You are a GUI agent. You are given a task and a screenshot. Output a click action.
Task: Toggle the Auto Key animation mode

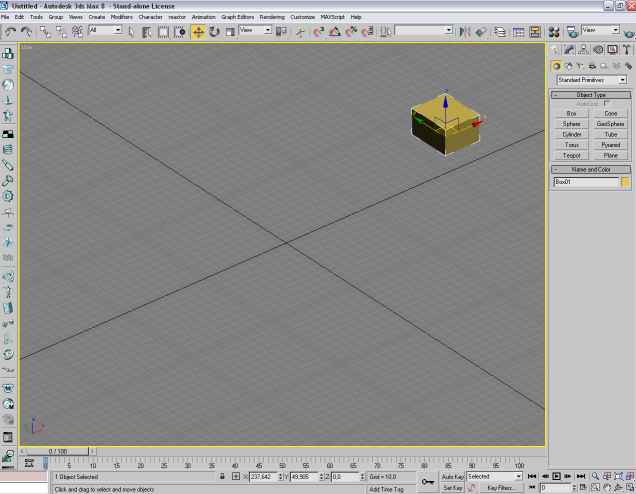coord(453,477)
